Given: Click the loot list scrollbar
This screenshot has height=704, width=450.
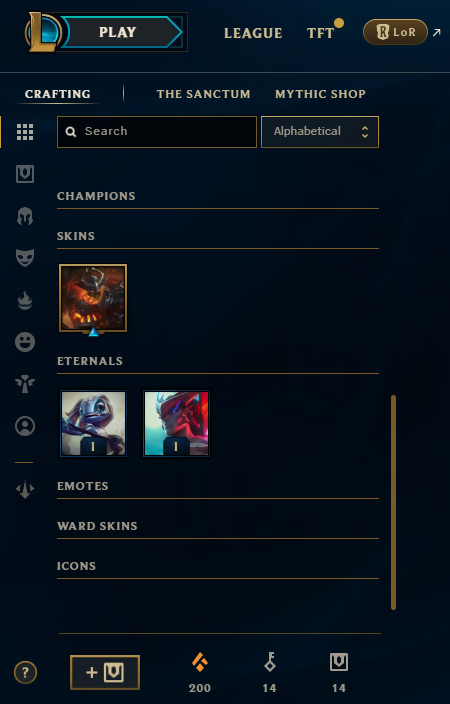Looking at the screenshot, I should [x=393, y=502].
